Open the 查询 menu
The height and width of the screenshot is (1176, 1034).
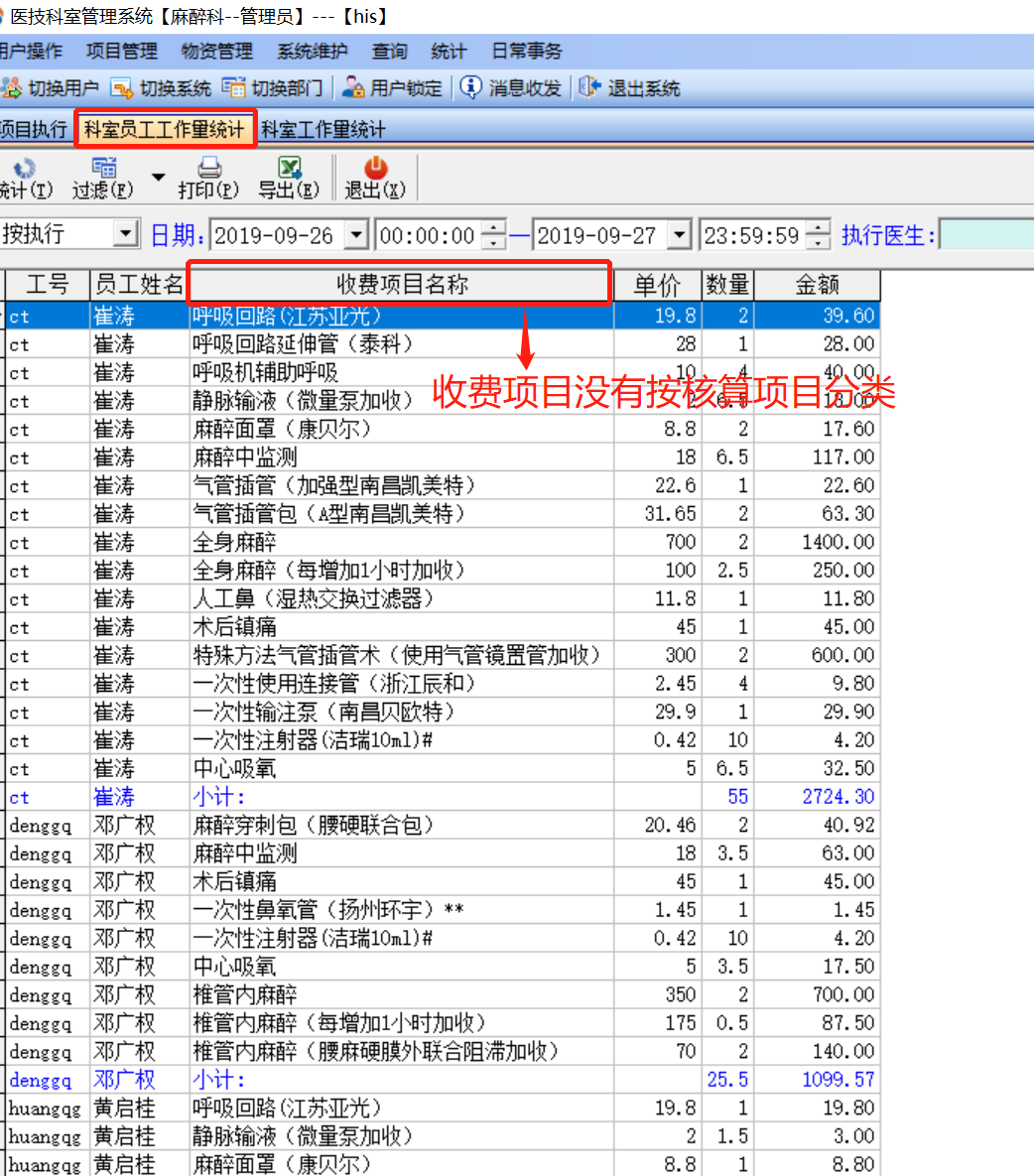tap(389, 51)
